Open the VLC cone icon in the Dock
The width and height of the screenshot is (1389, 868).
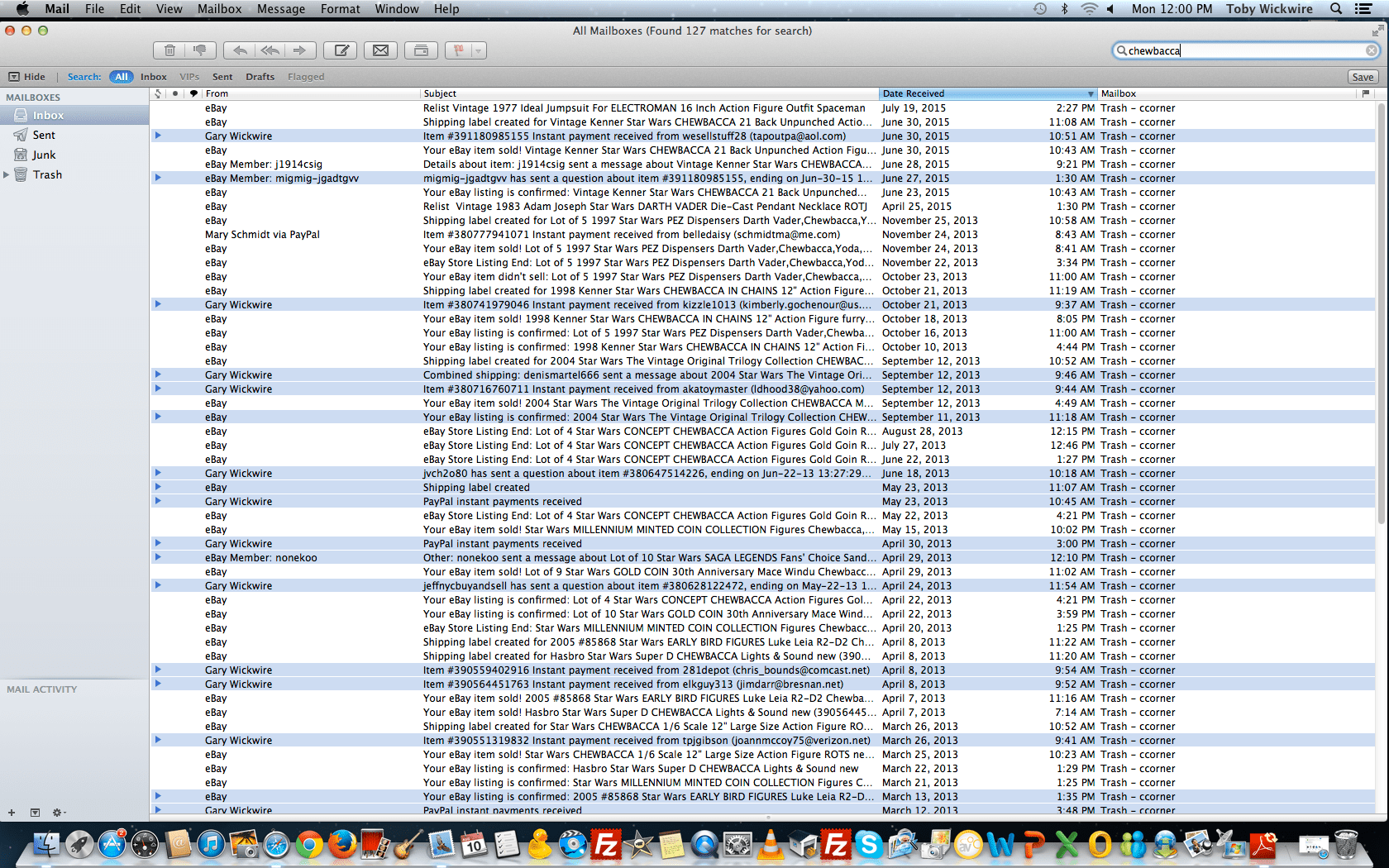771,844
